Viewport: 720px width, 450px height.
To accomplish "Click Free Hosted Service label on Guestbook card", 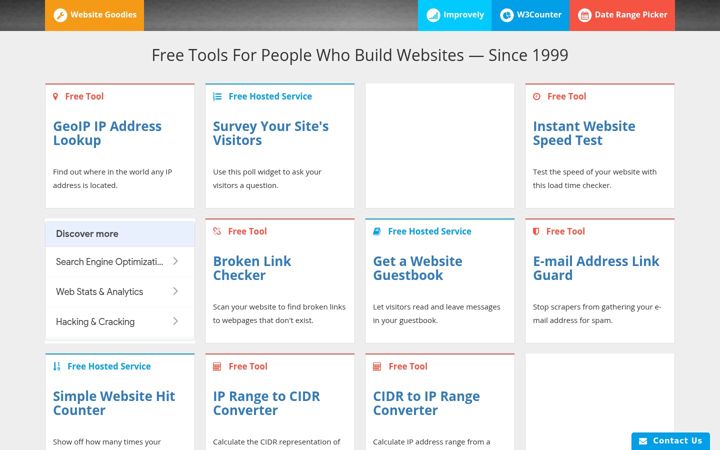I will (429, 231).
